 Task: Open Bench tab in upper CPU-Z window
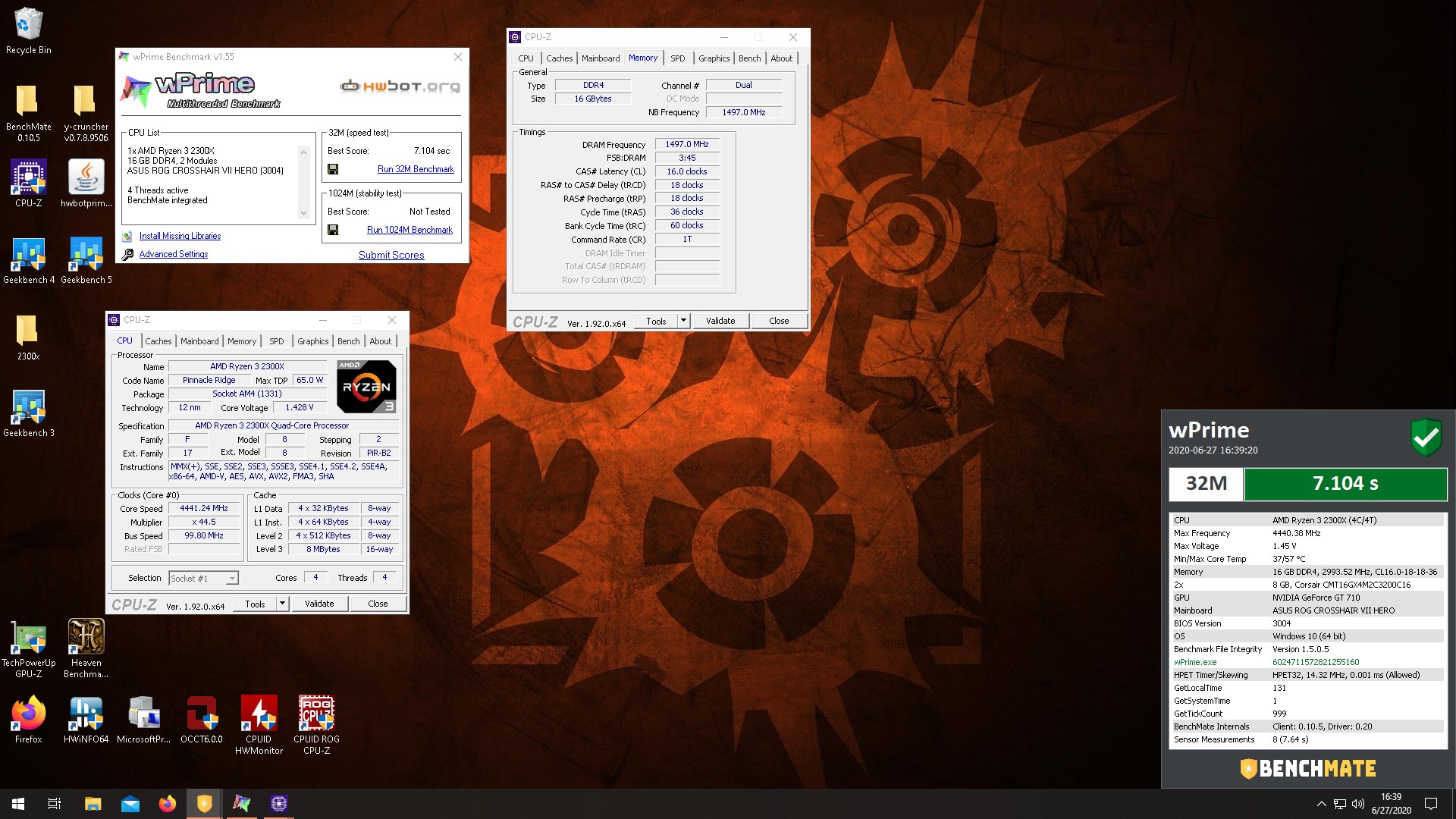[x=749, y=58]
